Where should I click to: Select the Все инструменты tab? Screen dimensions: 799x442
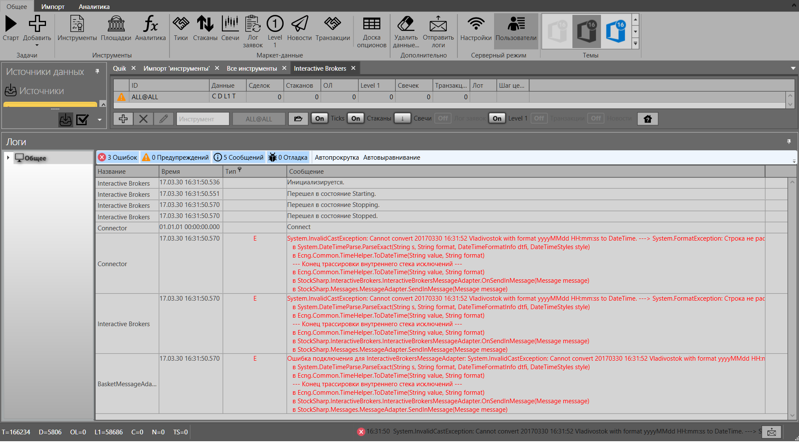click(x=251, y=69)
